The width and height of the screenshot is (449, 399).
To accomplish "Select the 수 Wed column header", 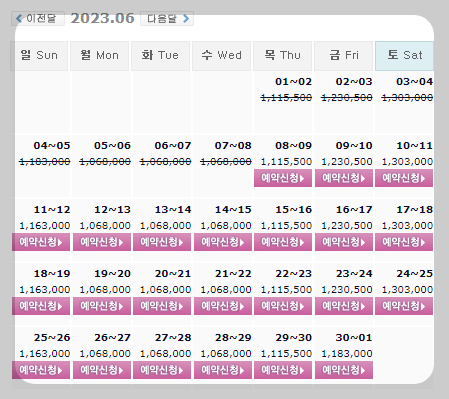I will coord(221,56).
